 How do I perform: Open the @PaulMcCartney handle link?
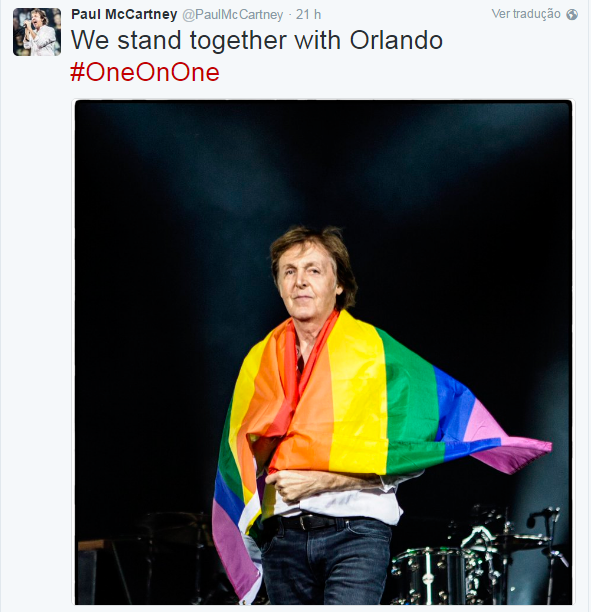[x=233, y=15]
